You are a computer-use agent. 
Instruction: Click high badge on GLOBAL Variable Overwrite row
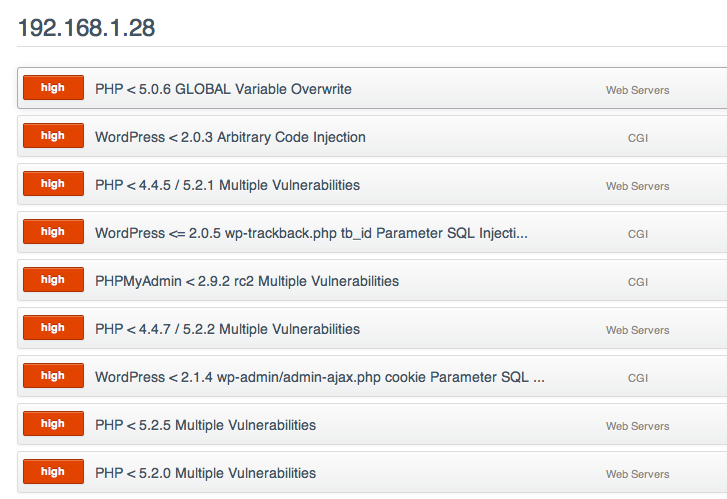click(53, 88)
